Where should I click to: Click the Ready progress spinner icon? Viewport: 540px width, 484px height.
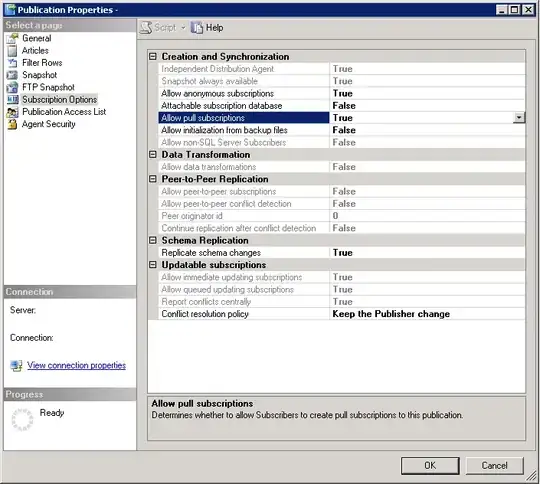point(22,420)
